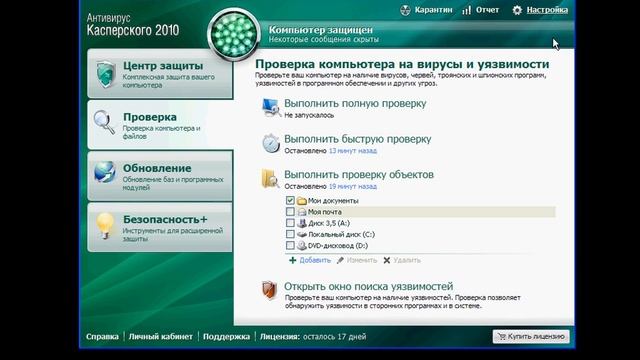Screen dimensions: 640x360
Task: Open the Безопасность+ section
Action: (160, 227)
